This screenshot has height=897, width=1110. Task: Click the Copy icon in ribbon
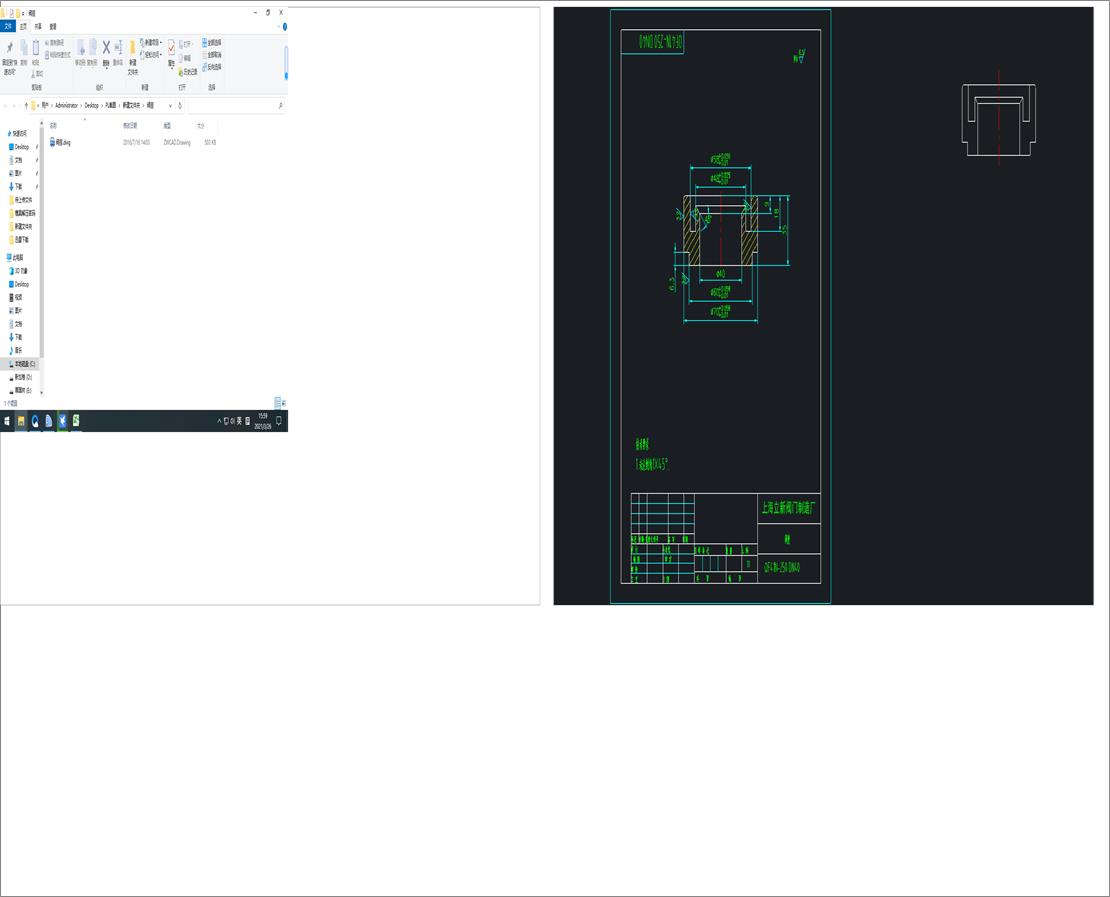click(x=23, y=48)
